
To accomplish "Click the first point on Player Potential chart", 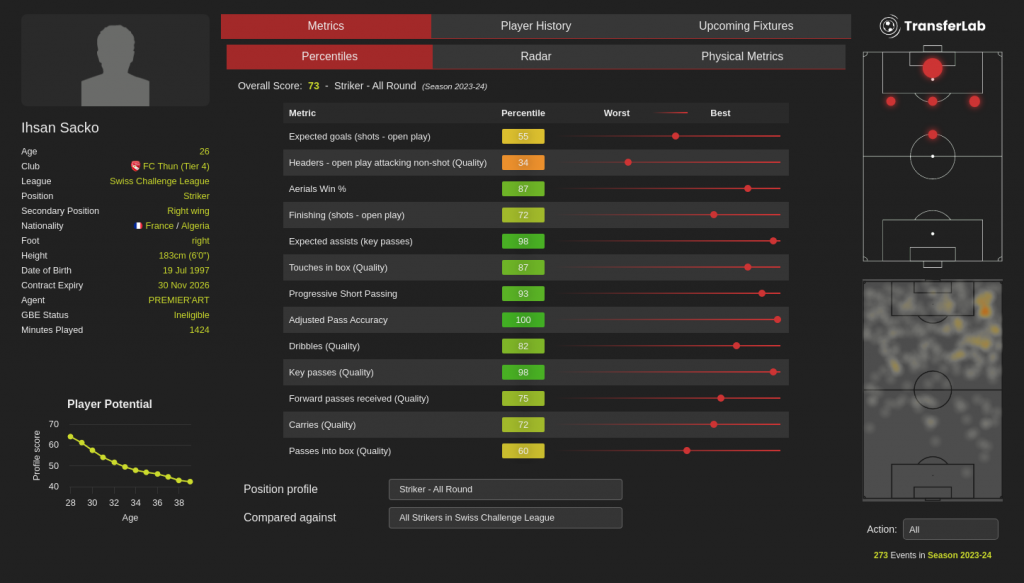I will (70, 437).
